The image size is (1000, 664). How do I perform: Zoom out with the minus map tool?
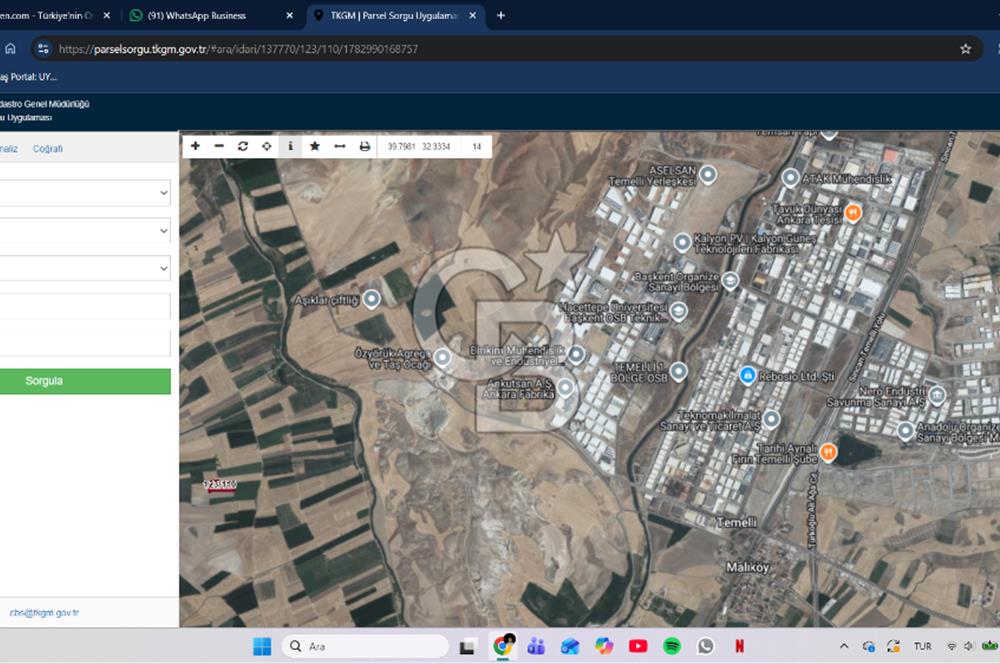pyautogui.click(x=219, y=146)
